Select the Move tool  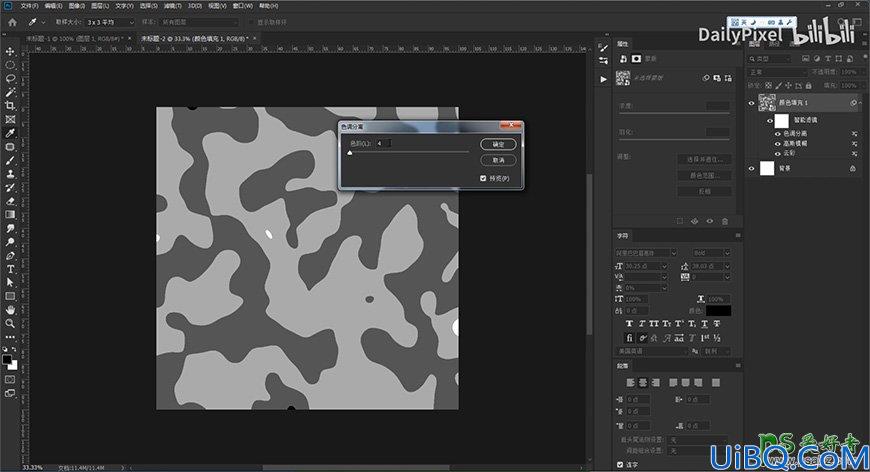pyautogui.click(x=10, y=52)
